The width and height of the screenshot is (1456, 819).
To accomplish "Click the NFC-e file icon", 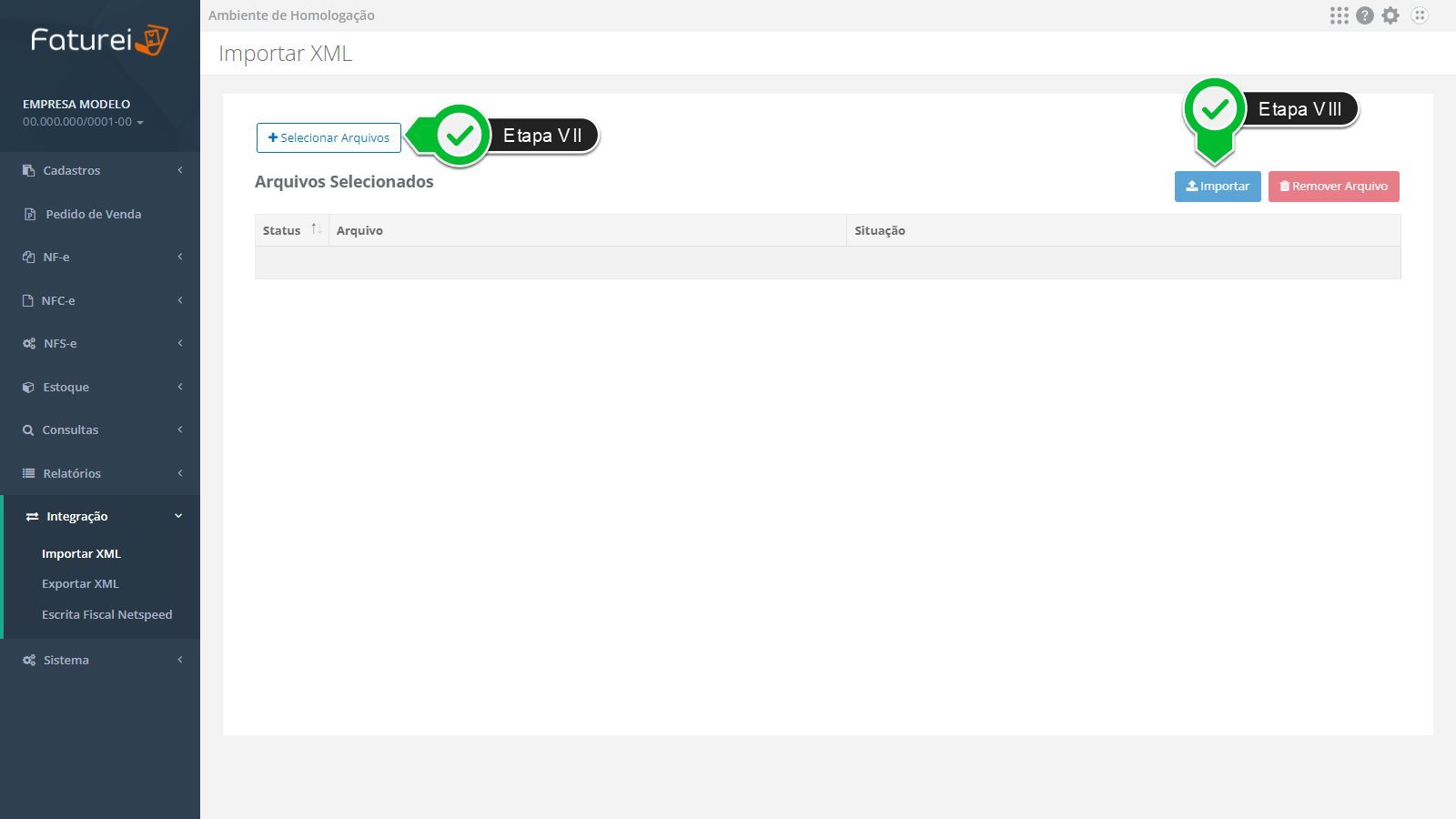I will pyautogui.click(x=28, y=300).
